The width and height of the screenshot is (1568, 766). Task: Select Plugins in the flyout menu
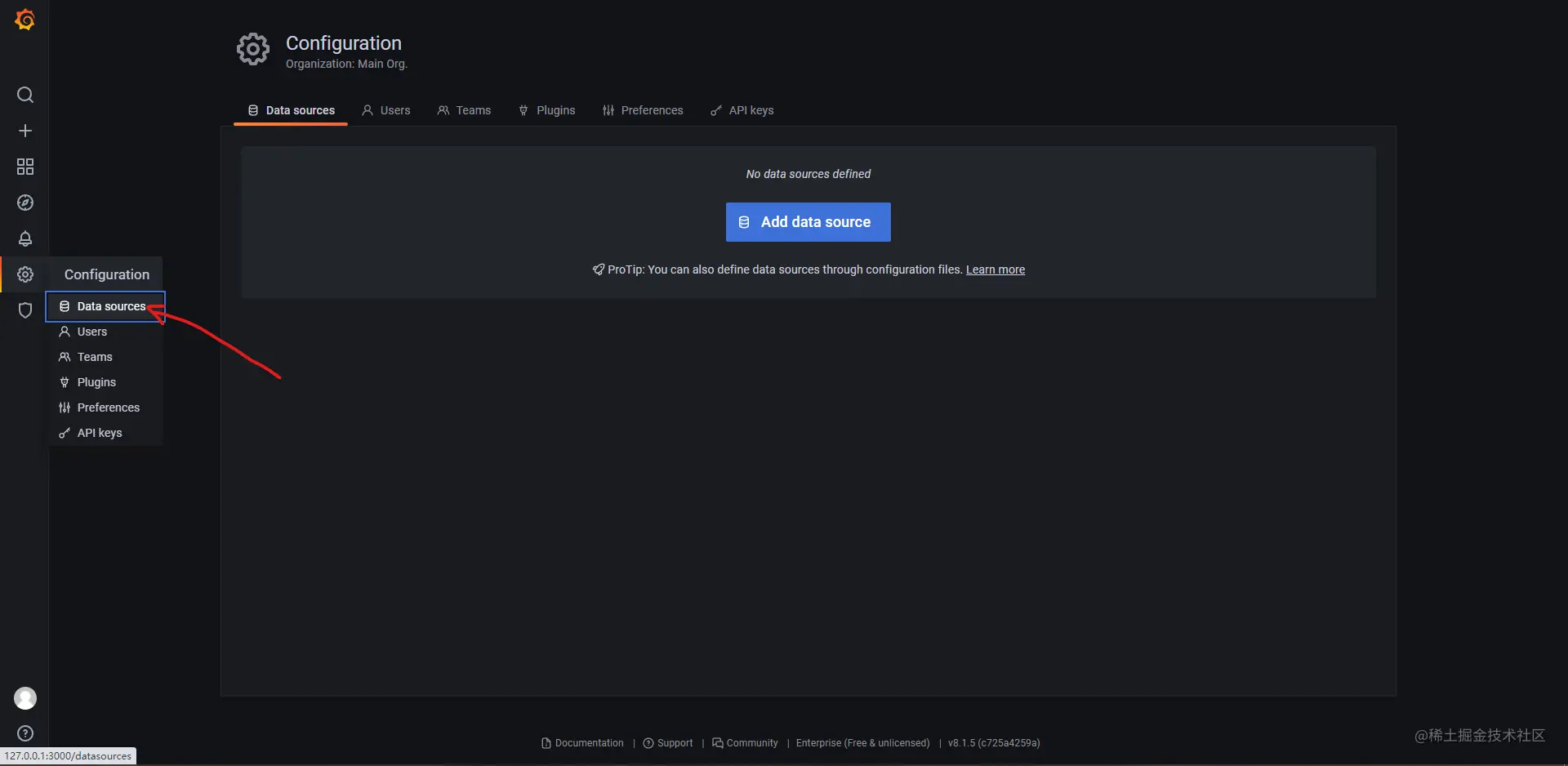105,382
